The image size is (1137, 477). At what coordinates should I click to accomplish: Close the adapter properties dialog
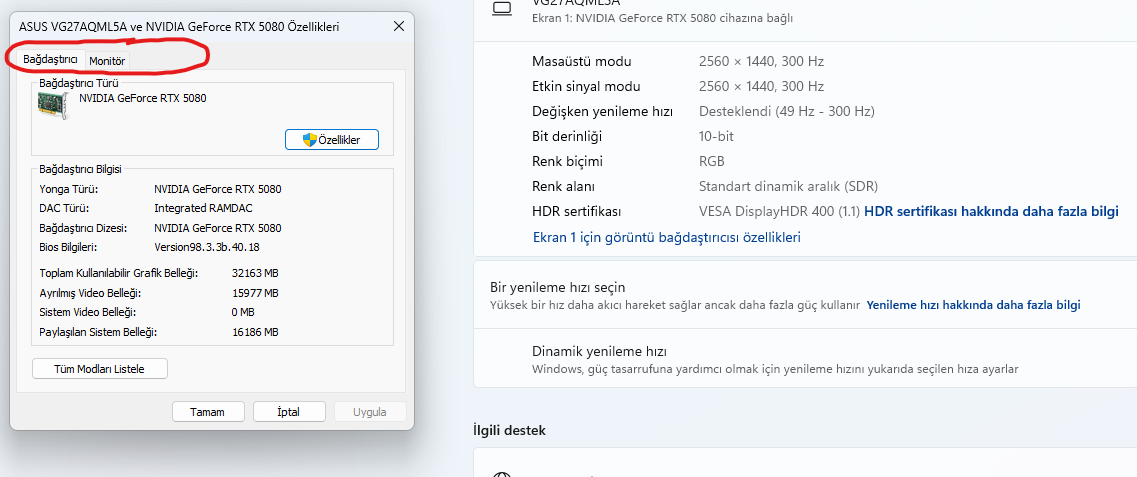(x=398, y=27)
